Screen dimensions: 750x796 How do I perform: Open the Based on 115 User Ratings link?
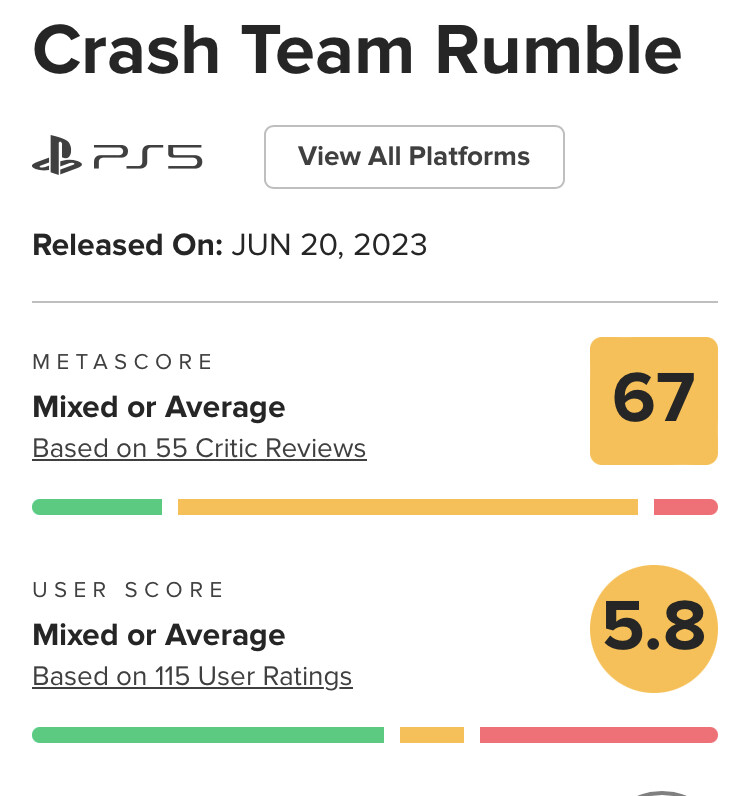pos(192,676)
